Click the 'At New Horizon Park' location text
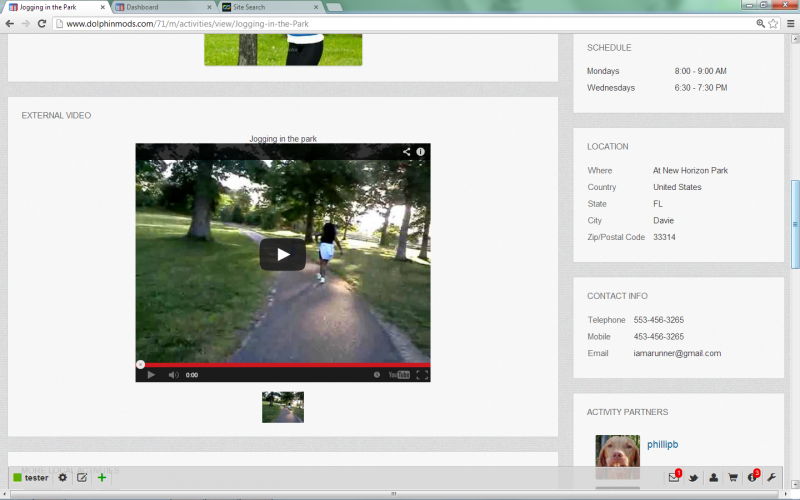This screenshot has width=800, height=500. coord(690,170)
